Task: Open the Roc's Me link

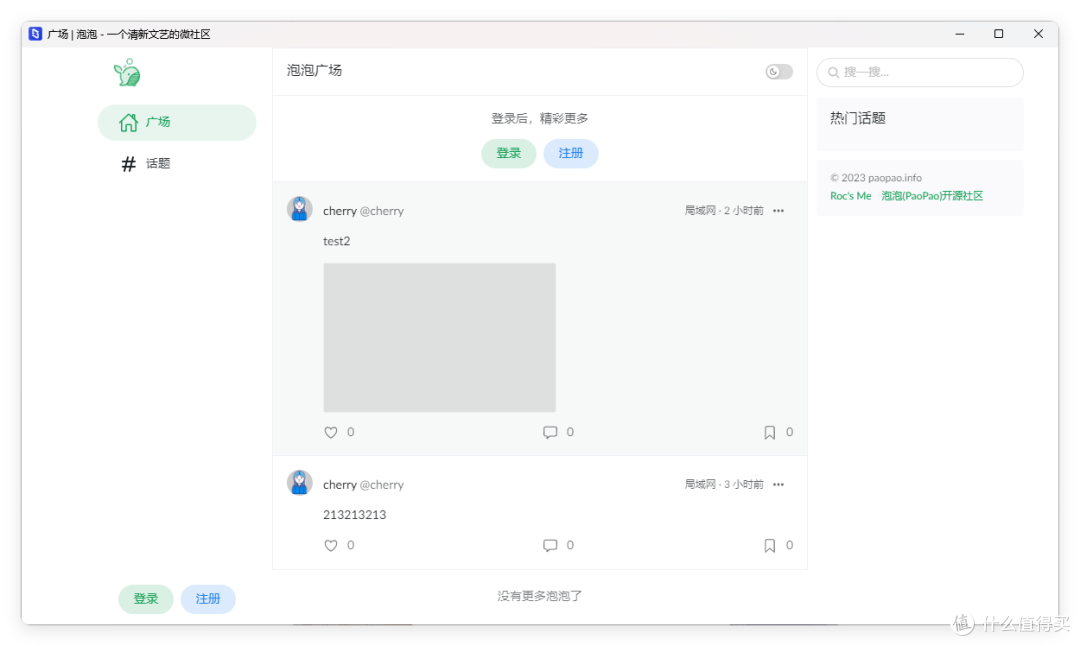Action: [851, 196]
